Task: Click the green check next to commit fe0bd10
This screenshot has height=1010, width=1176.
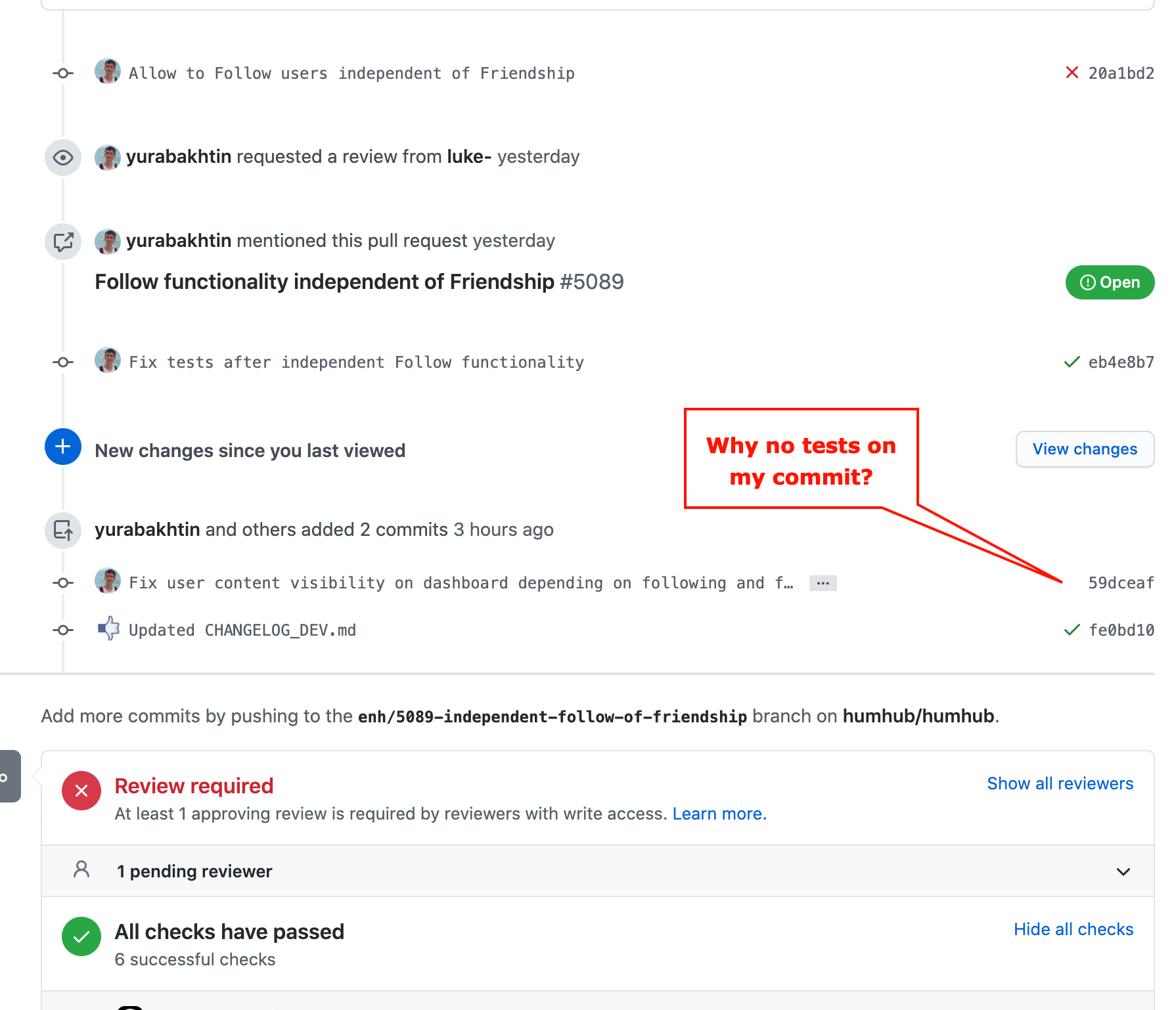Action: tap(1072, 630)
